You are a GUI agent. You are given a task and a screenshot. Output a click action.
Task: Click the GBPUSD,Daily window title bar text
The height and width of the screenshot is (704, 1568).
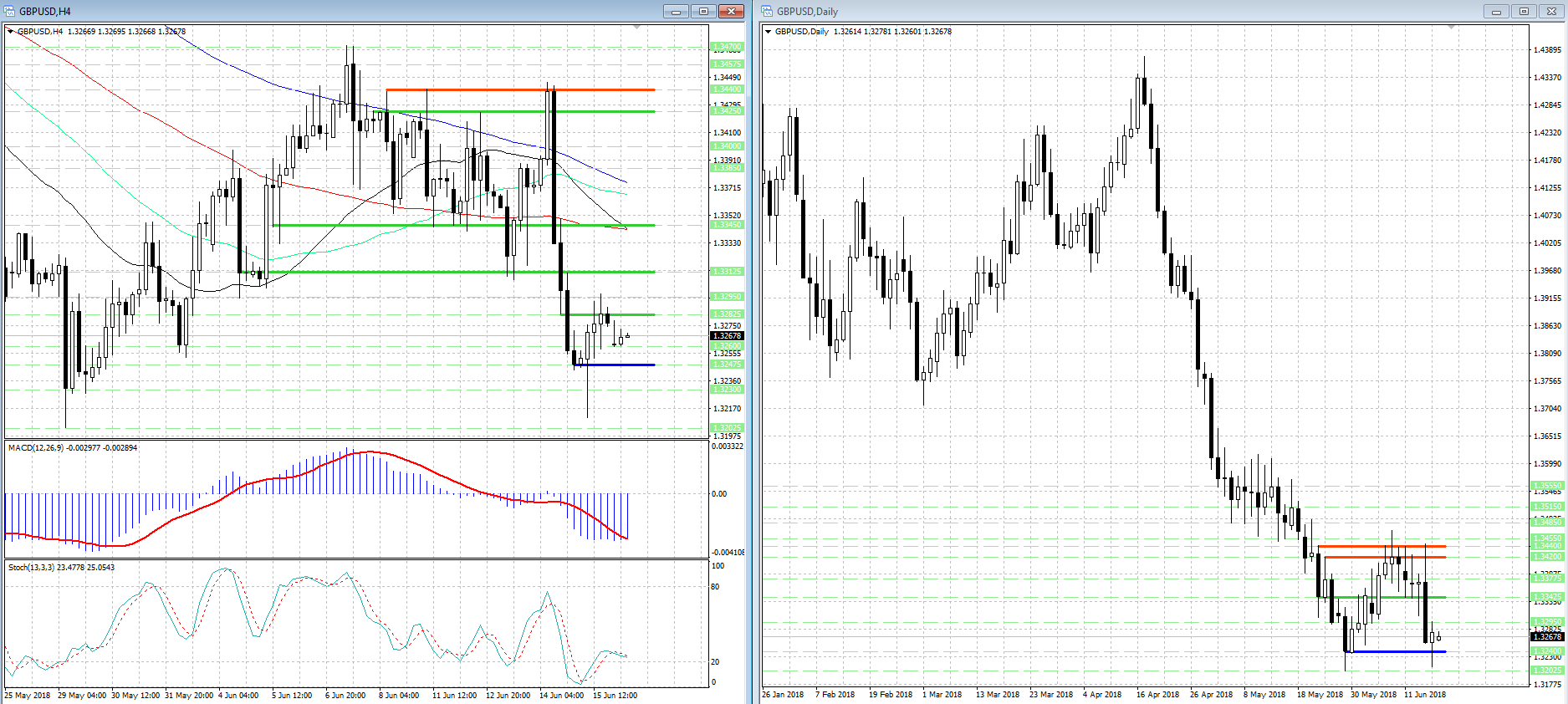click(x=807, y=11)
